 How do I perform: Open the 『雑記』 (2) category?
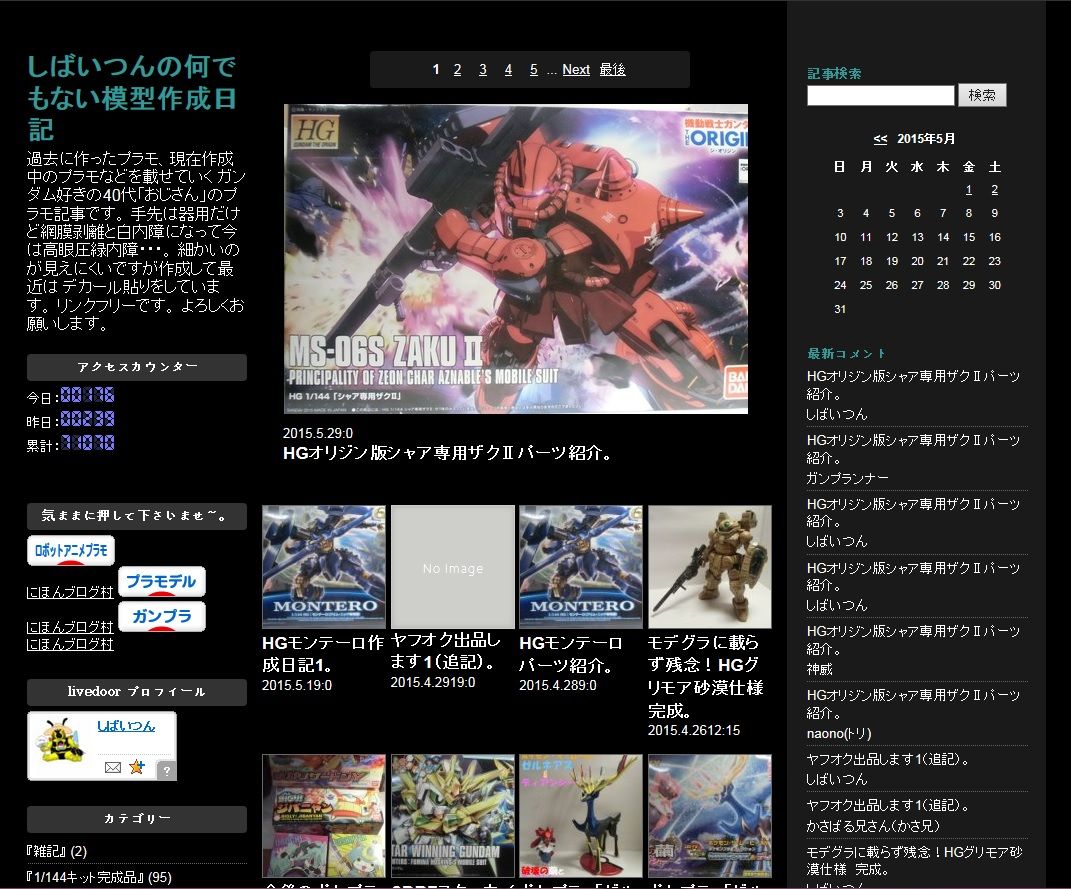(x=57, y=851)
